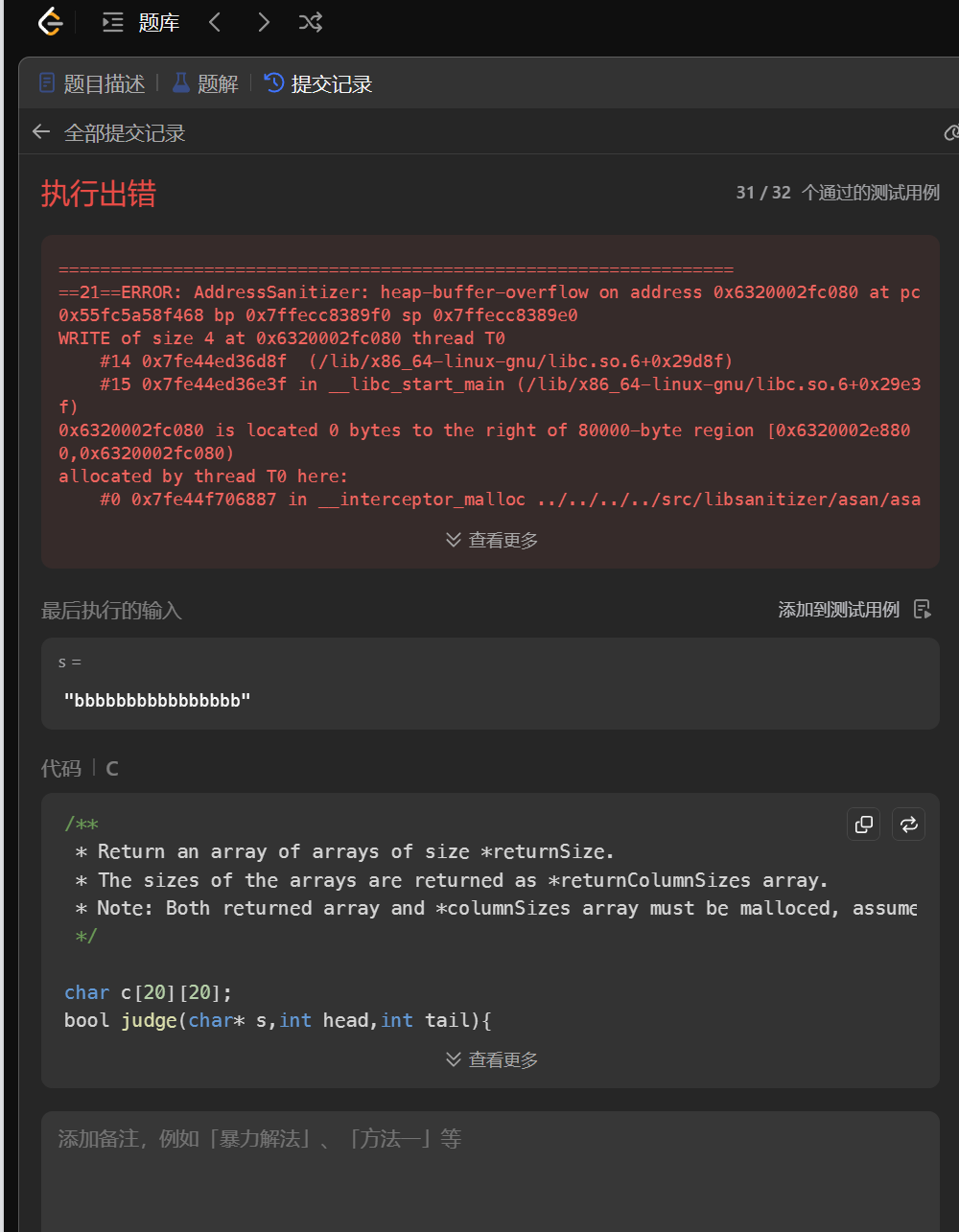Click the "allocated by thread T0 here:" line

tap(203, 477)
